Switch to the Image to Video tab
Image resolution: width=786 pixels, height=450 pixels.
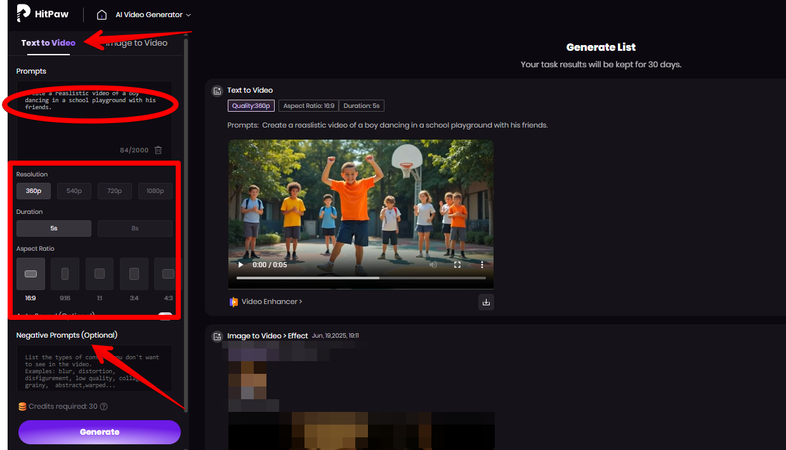(134, 43)
